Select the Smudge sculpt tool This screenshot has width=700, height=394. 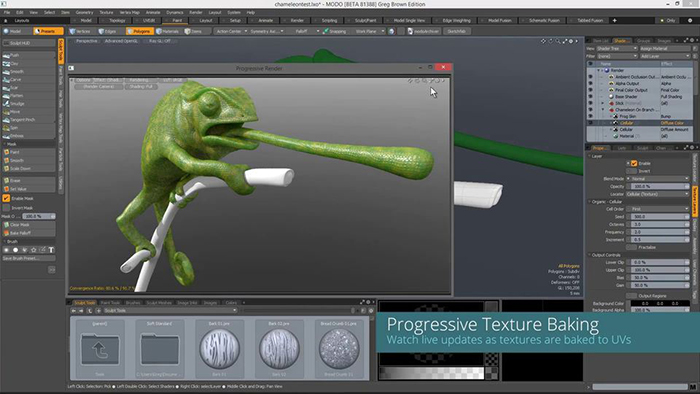coord(29,104)
